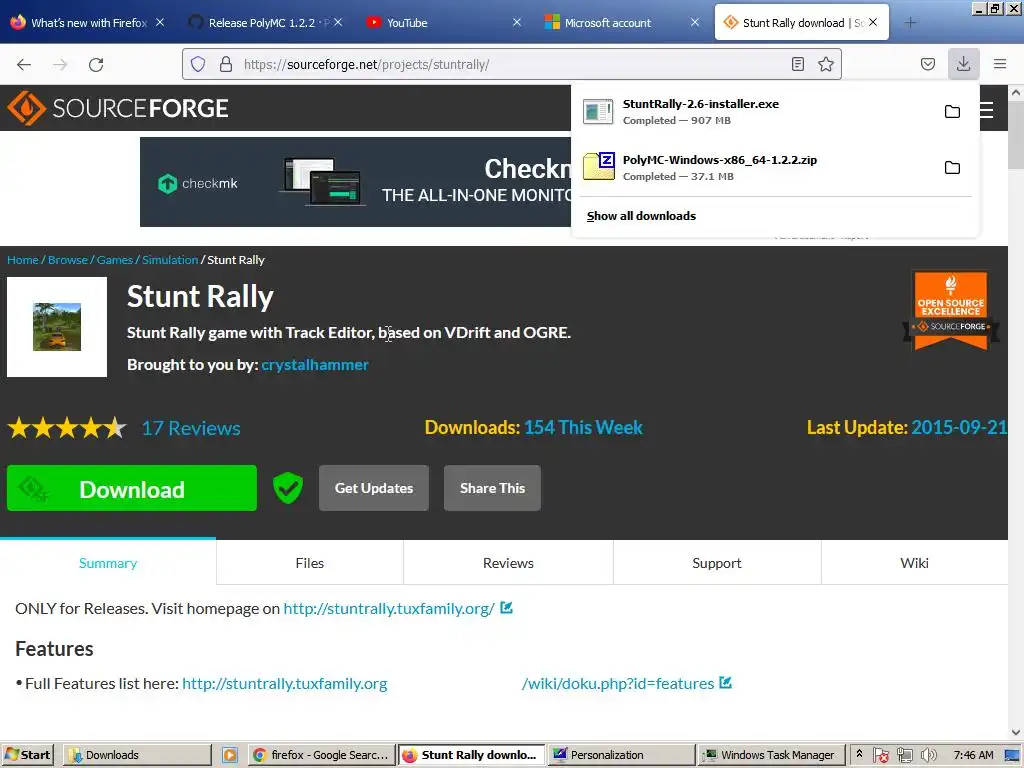This screenshot has height=768, width=1024.
Task: Click external link icon after features link
Action: coord(725,682)
